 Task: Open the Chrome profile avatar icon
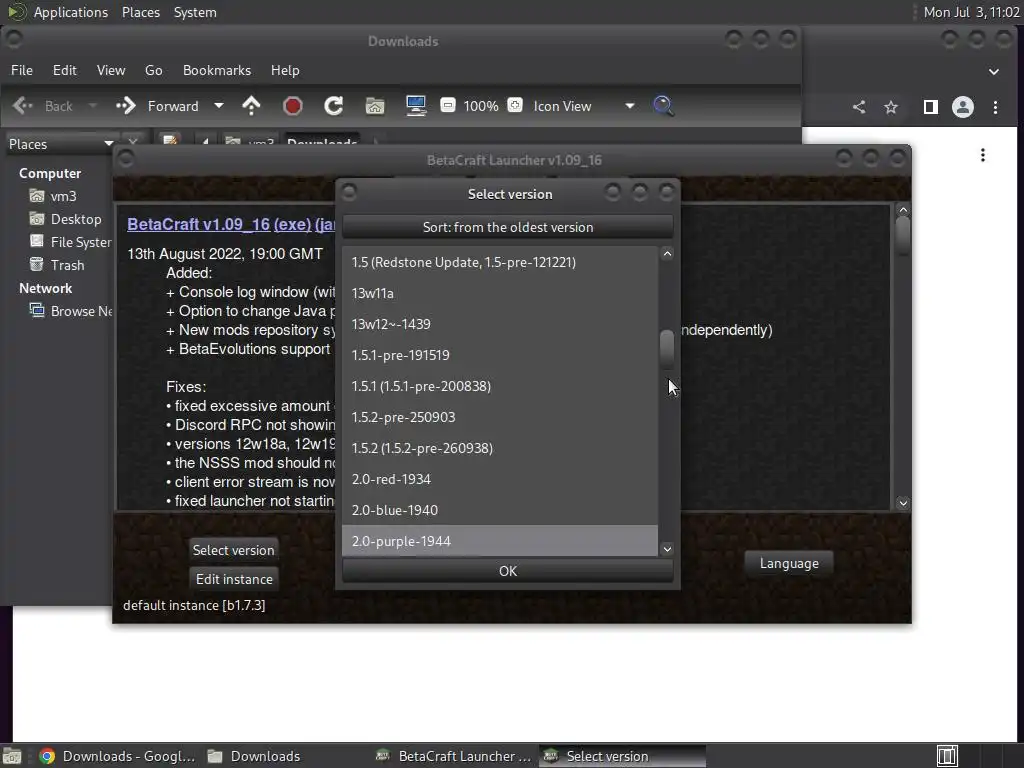(963, 107)
